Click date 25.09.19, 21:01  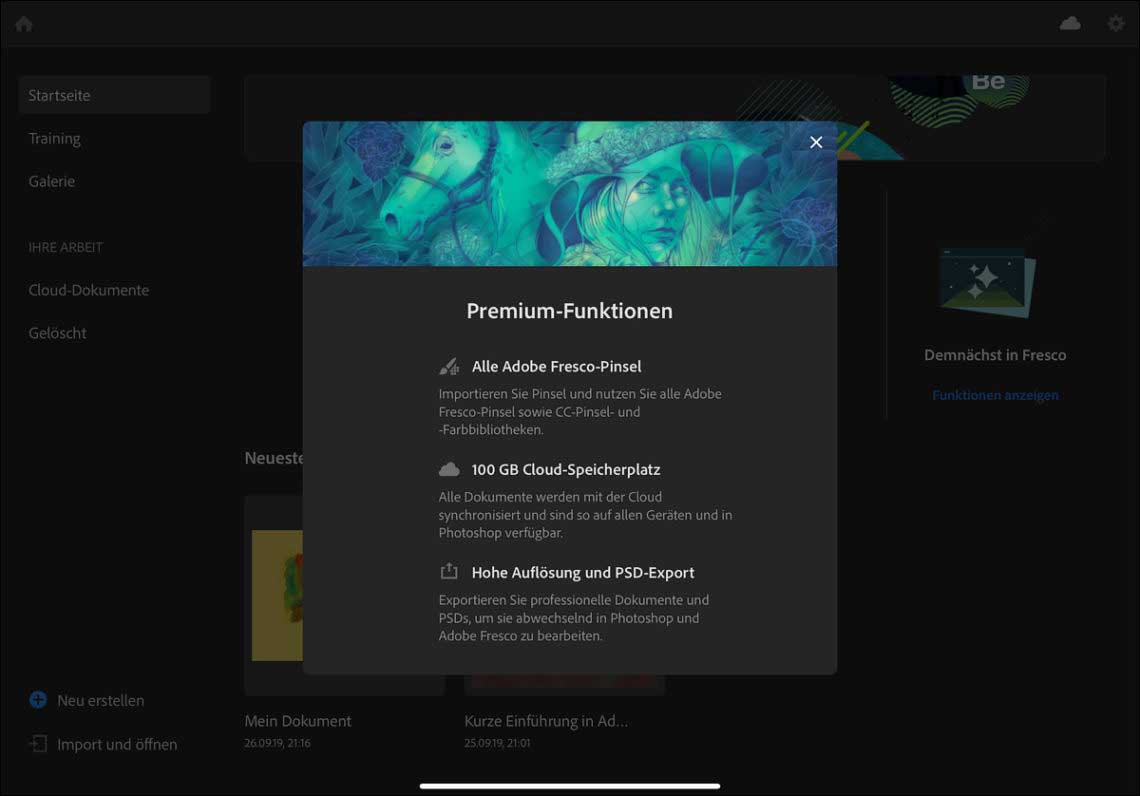[x=497, y=743]
